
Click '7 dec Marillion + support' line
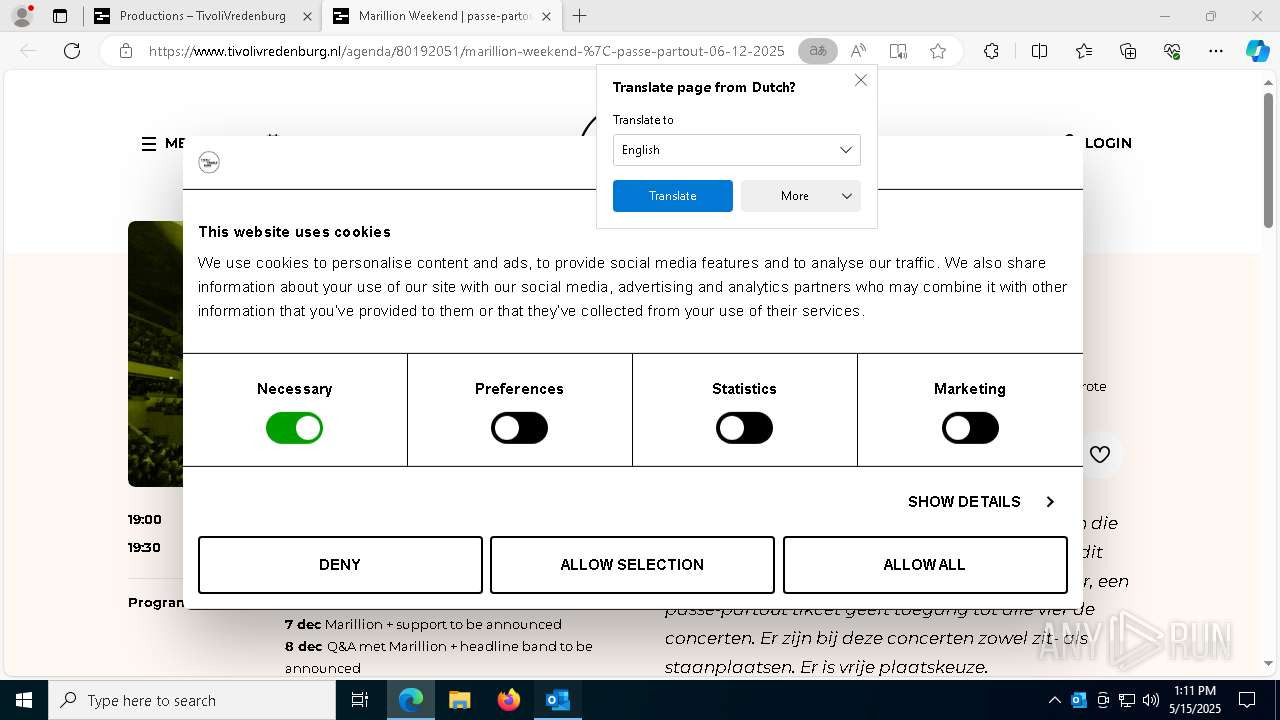423,624
